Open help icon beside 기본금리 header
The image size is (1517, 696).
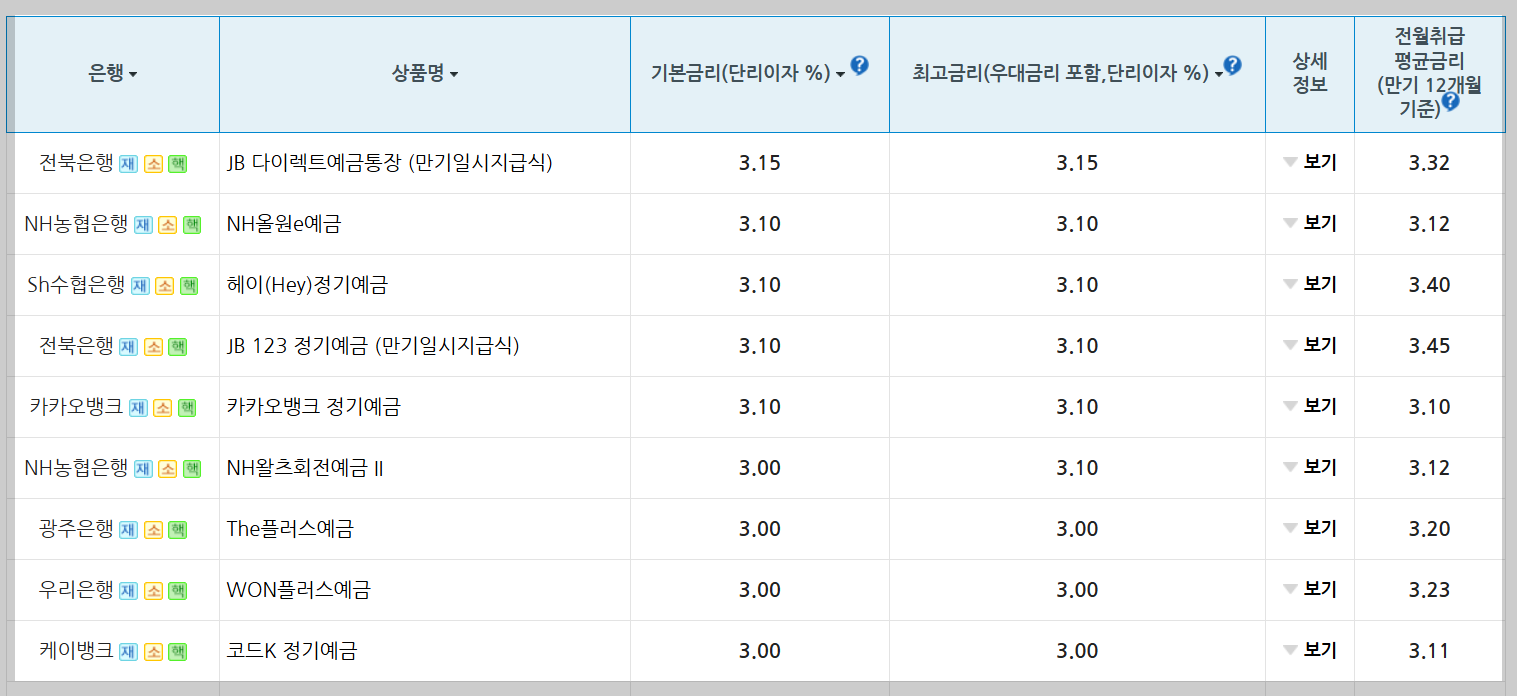click(859, 66)
